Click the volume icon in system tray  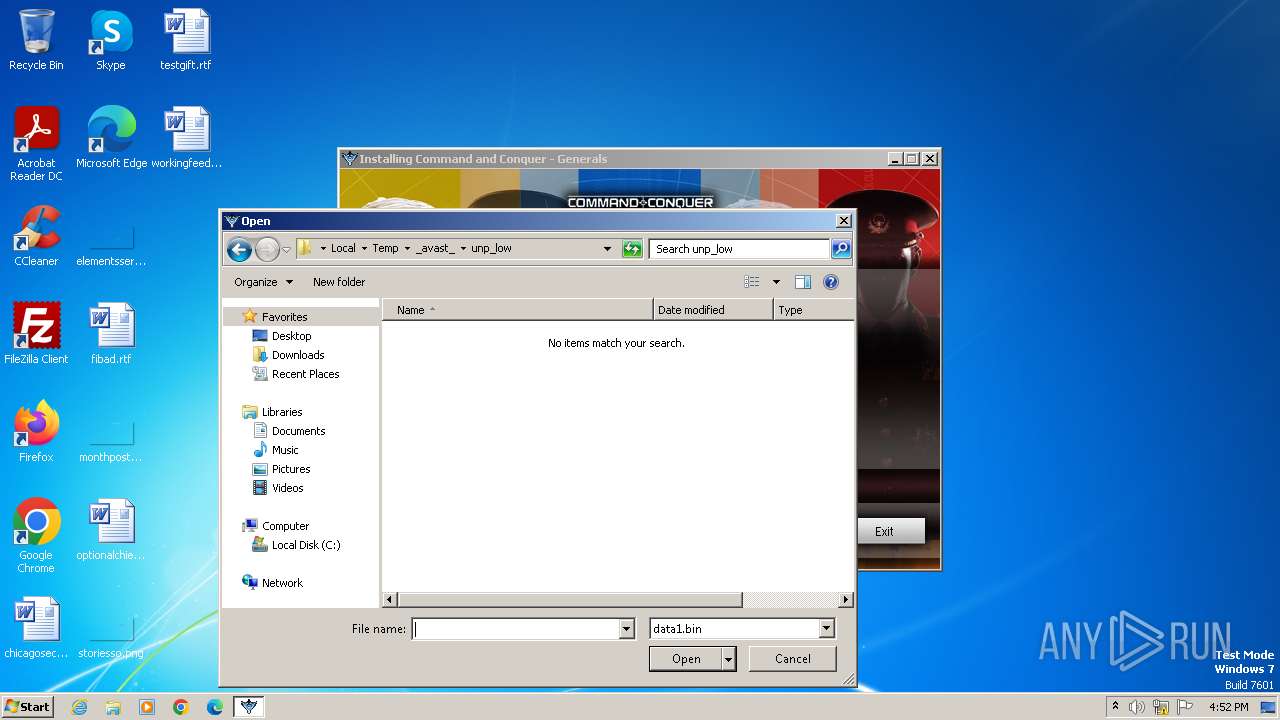[1137, 707]
